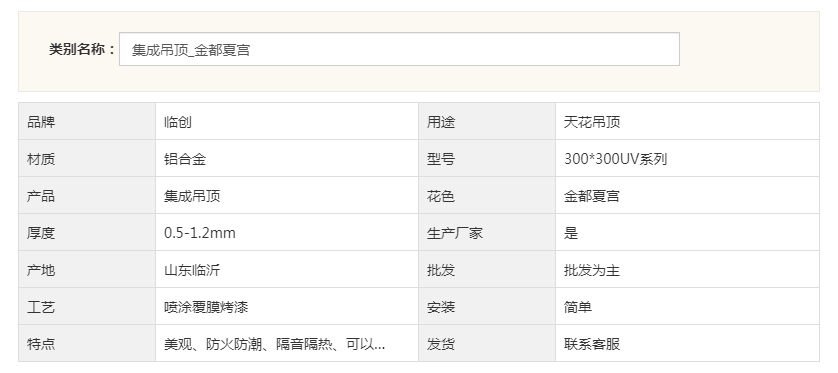The width and height of the screenshot is (838, 373).
Task: Click the 批发为主 wholesale value
Action: tap(592, 270)
